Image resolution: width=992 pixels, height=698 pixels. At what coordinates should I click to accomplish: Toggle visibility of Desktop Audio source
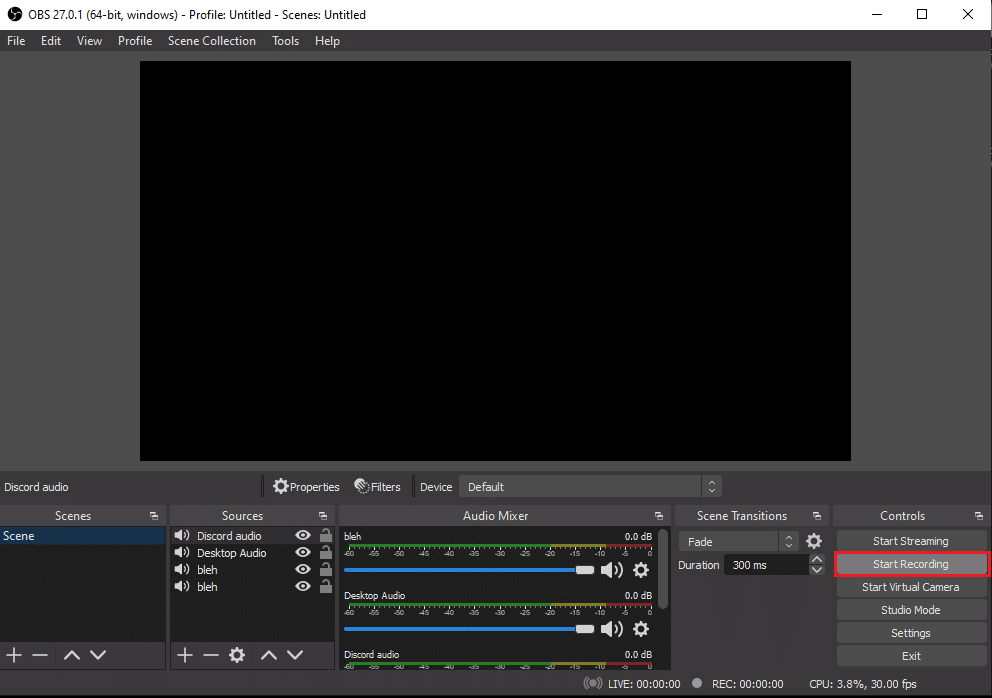303,553
